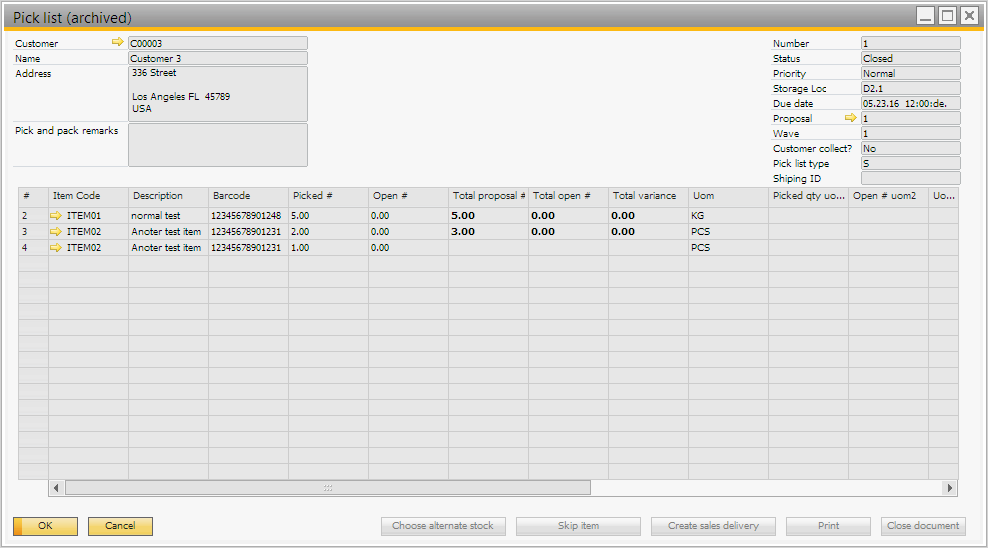Click link arrow in row 4 ITEM02

click(x=56, y=248)
